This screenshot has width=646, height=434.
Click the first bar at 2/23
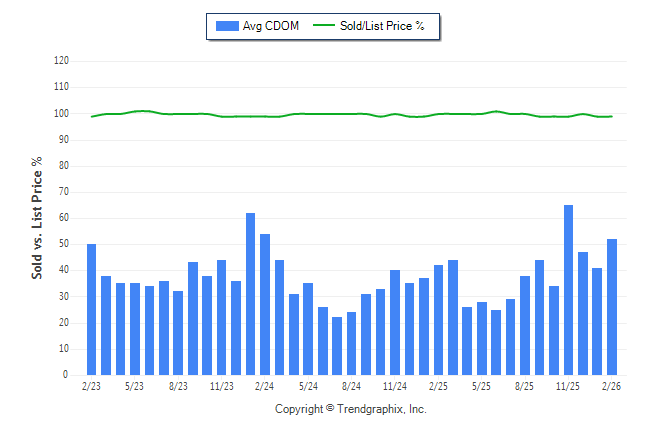coord(92,309)
